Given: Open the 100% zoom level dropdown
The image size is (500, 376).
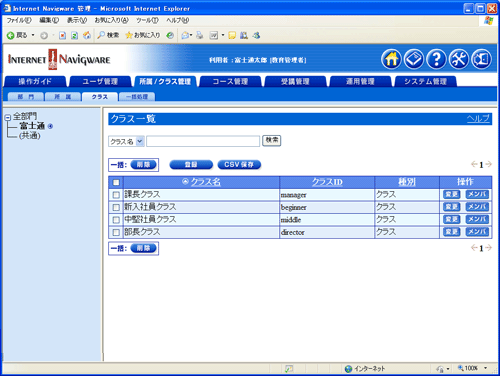Looking at the screenshot, I should point(486,368).
